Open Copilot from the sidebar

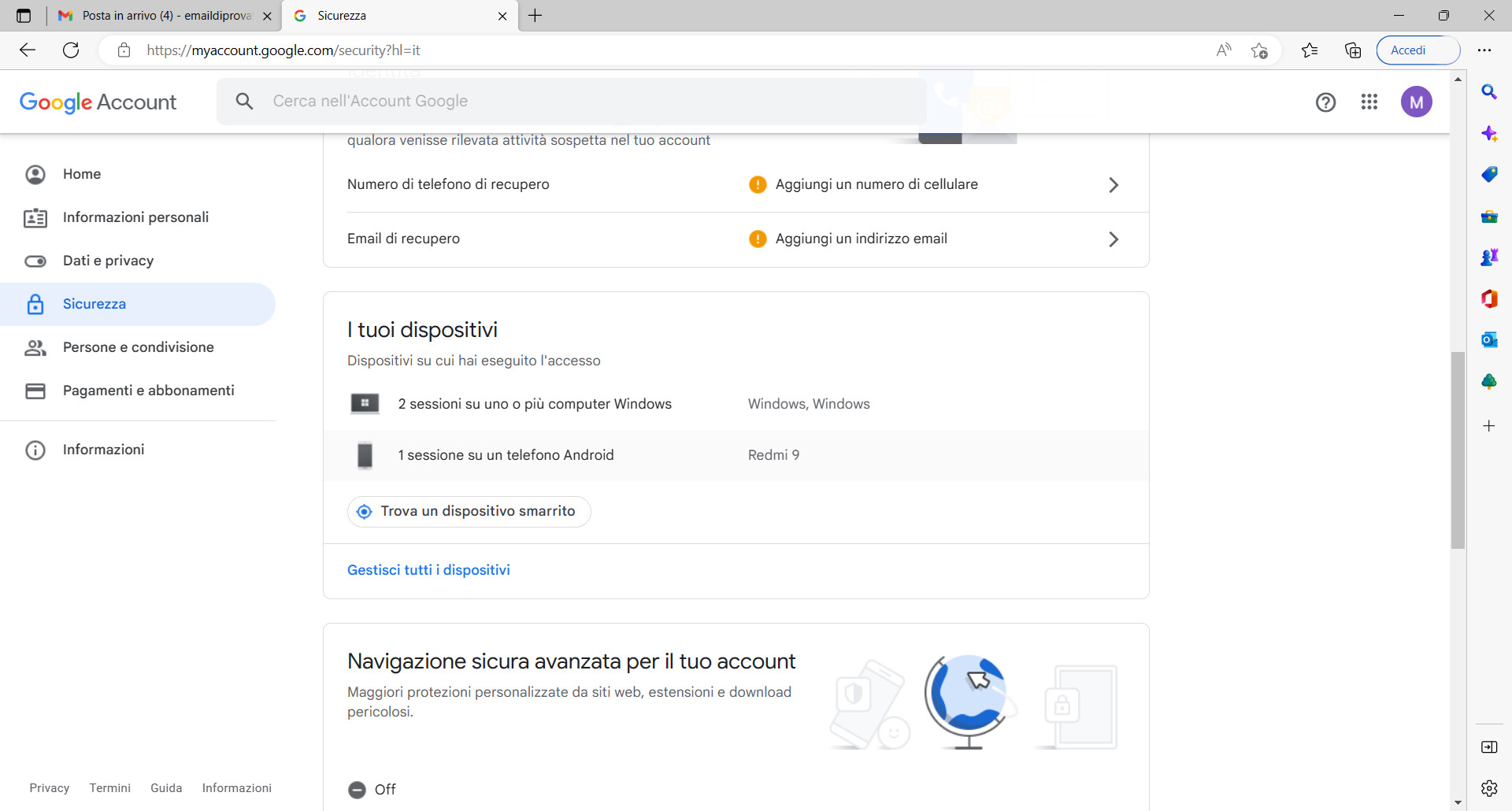pos(1489,133)
